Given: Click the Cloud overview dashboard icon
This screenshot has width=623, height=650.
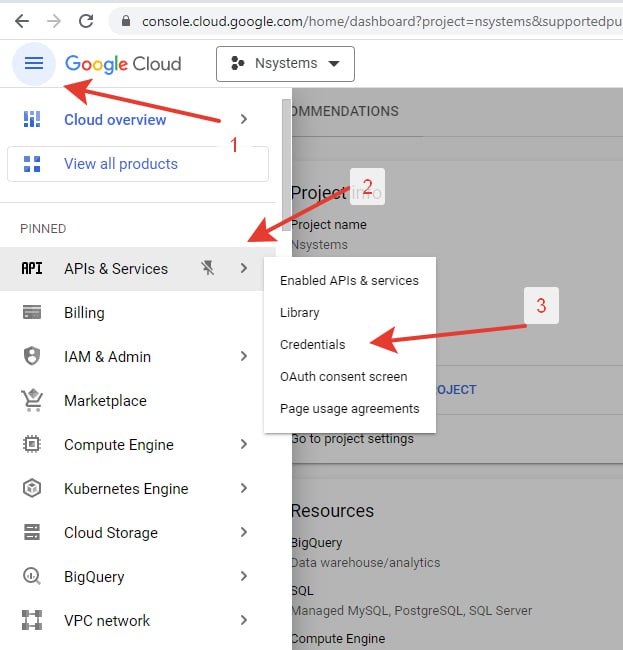Looking at the screenshot, I should pyautogui.click(x=32, y=119).
